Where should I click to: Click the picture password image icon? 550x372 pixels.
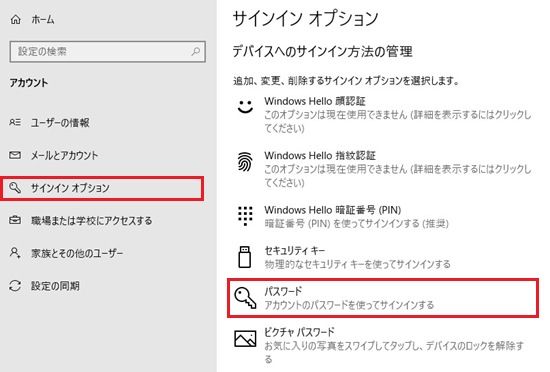point(245,338)
